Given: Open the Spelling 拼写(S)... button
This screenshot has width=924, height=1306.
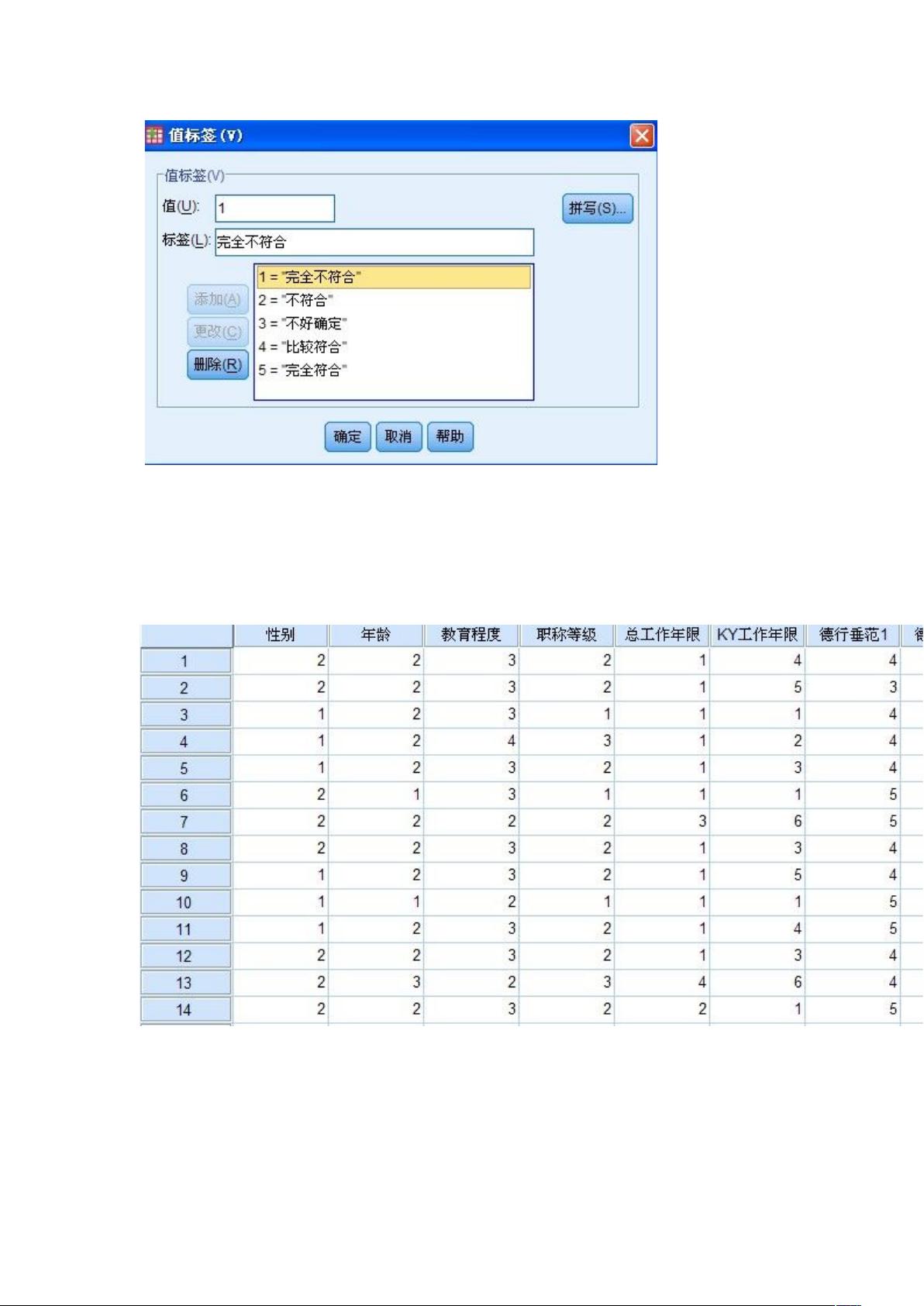Looking at the screenshot, I should pos(597,208).
